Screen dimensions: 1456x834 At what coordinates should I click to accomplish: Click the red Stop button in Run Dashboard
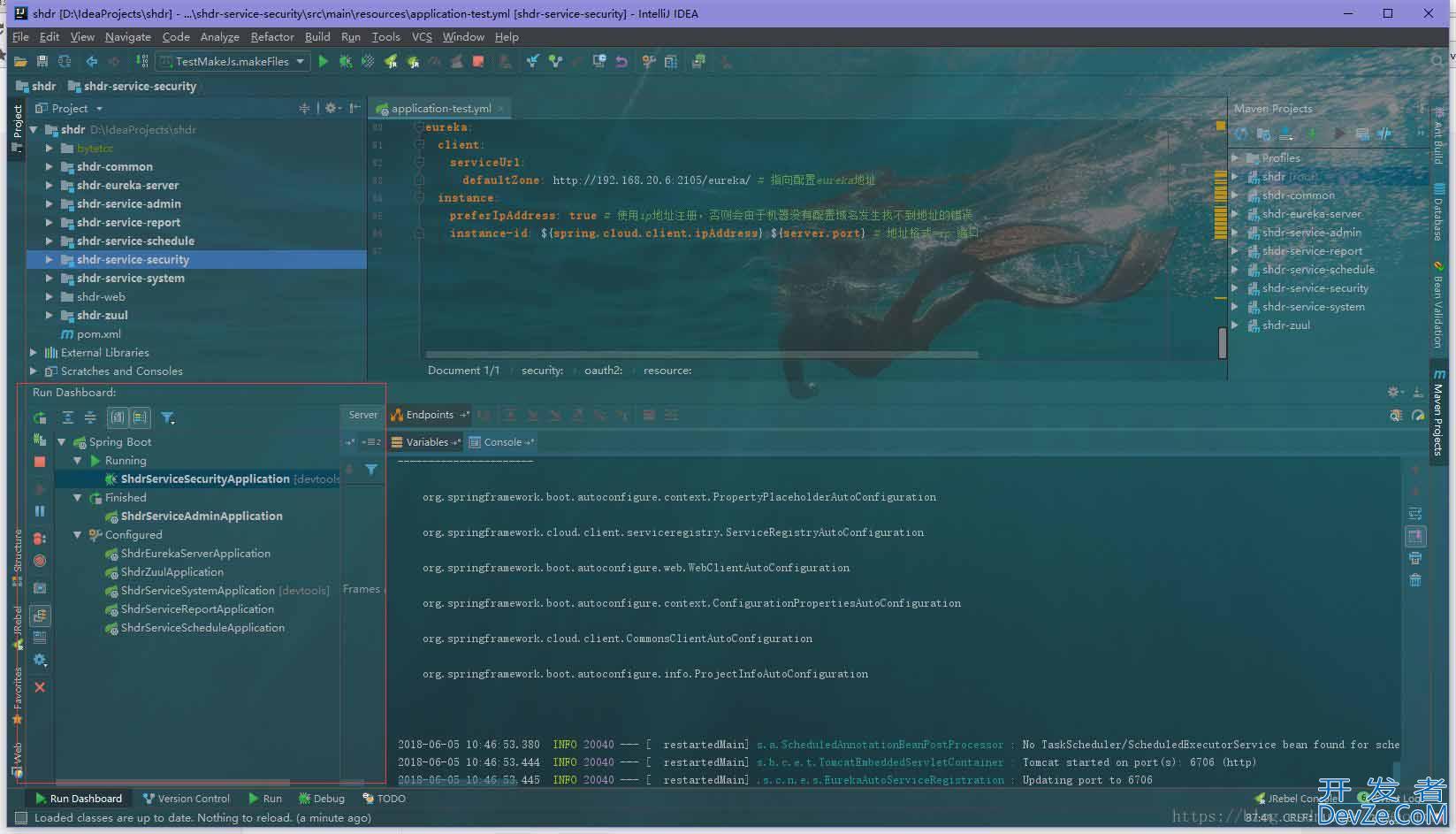[40, 462]
